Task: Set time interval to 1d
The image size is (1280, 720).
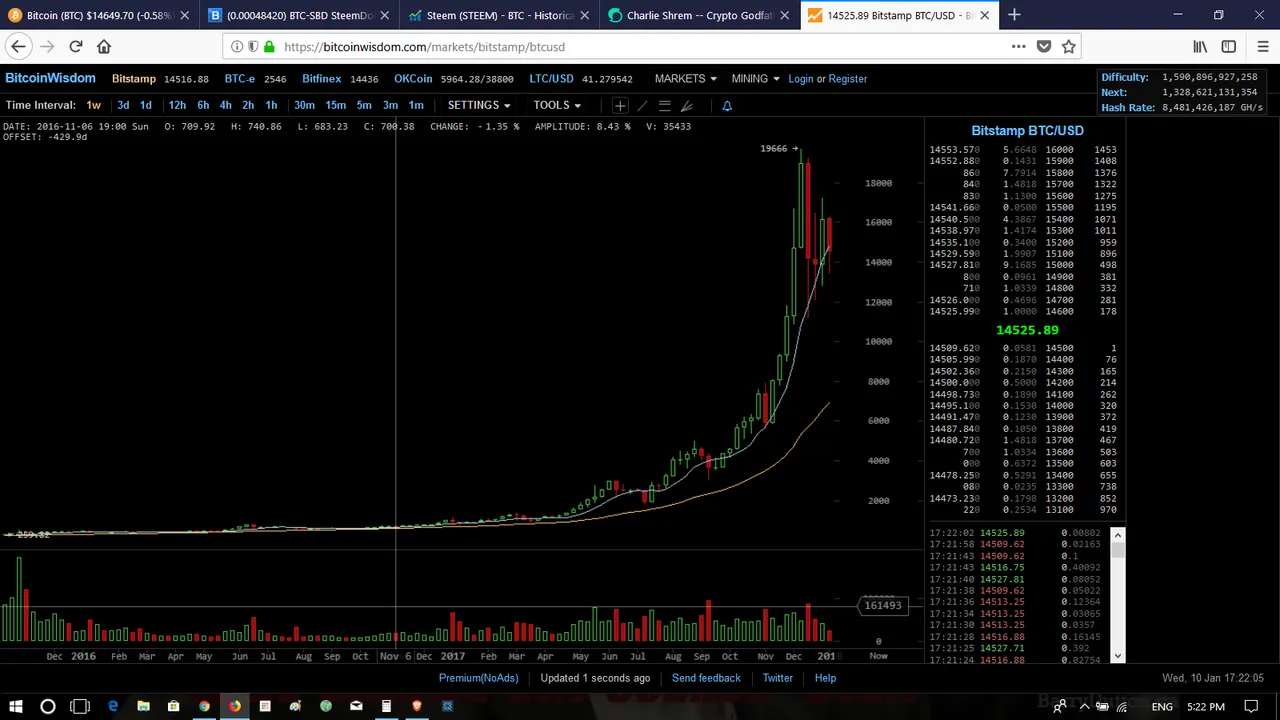Action: coord(146,105)
